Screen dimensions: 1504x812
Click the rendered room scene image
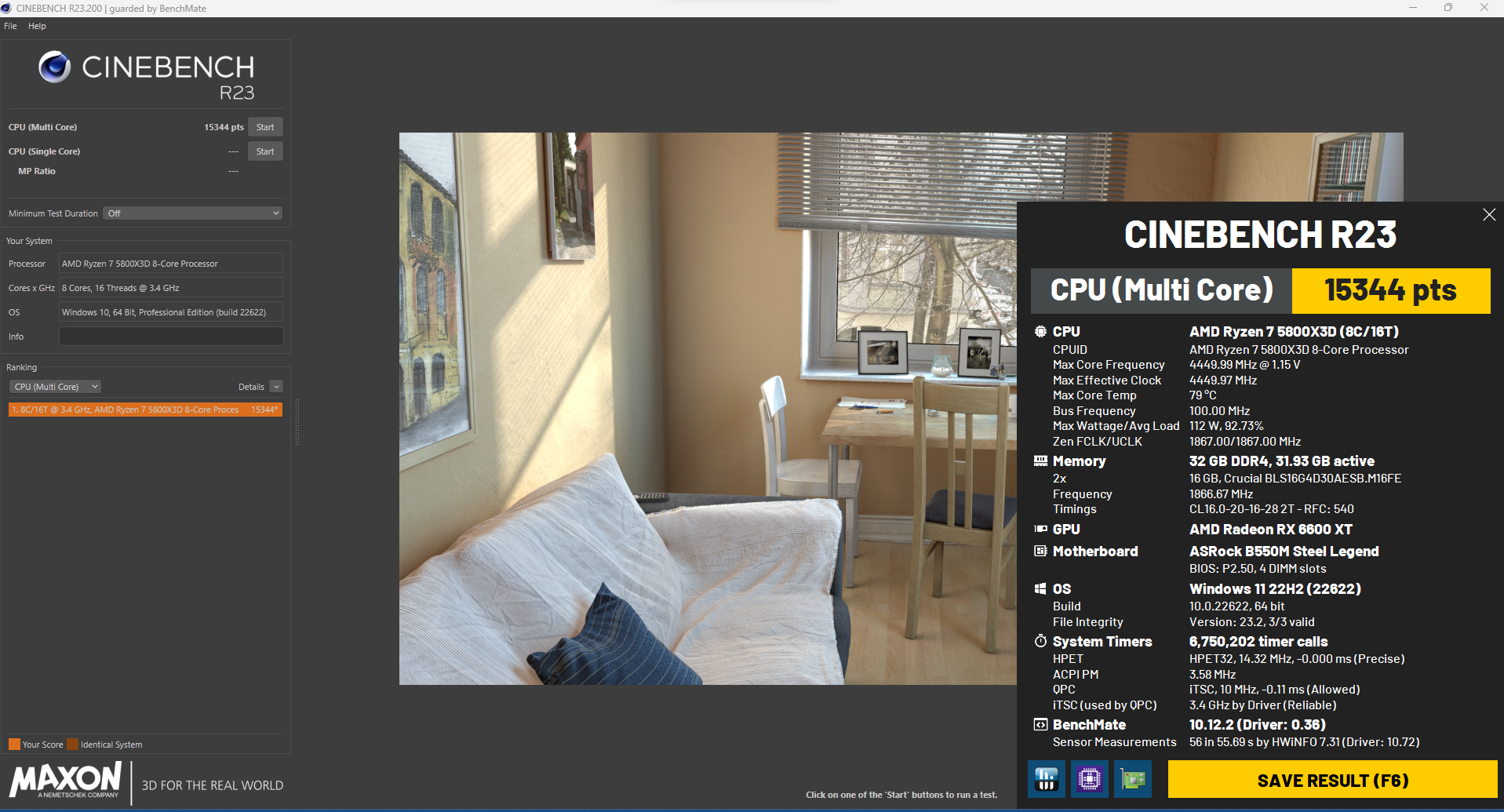click(708, 408)
